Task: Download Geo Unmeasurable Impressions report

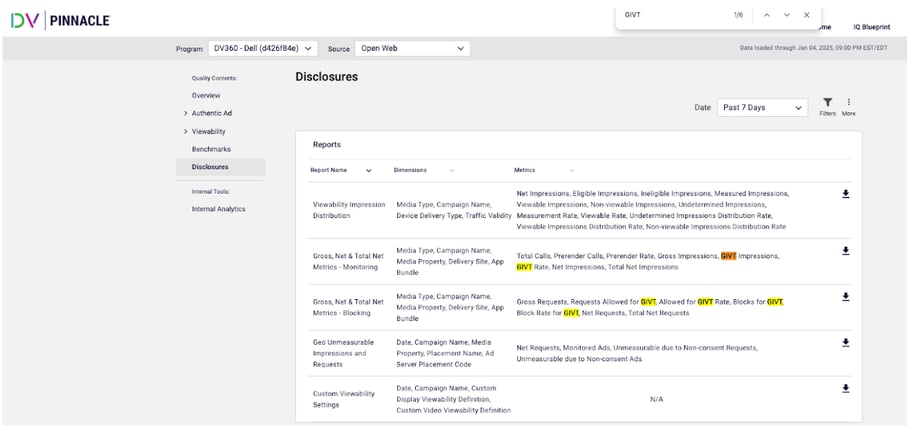Action: 845,342
